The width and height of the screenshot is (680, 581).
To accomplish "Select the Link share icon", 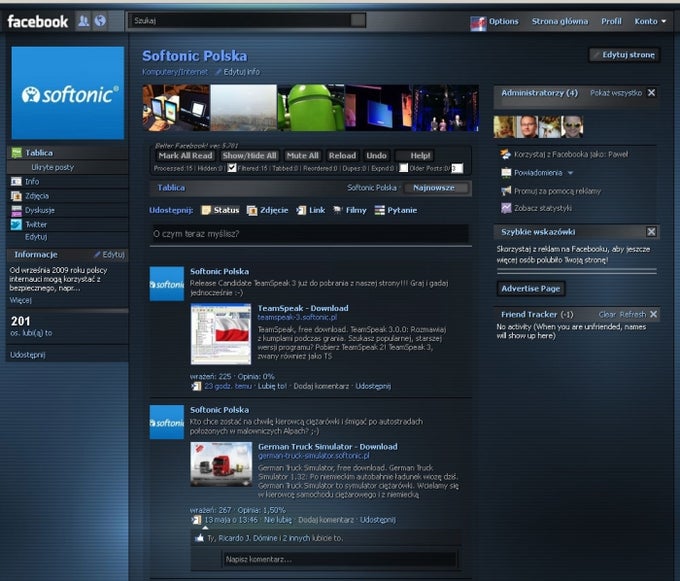I will pos(301,210).
